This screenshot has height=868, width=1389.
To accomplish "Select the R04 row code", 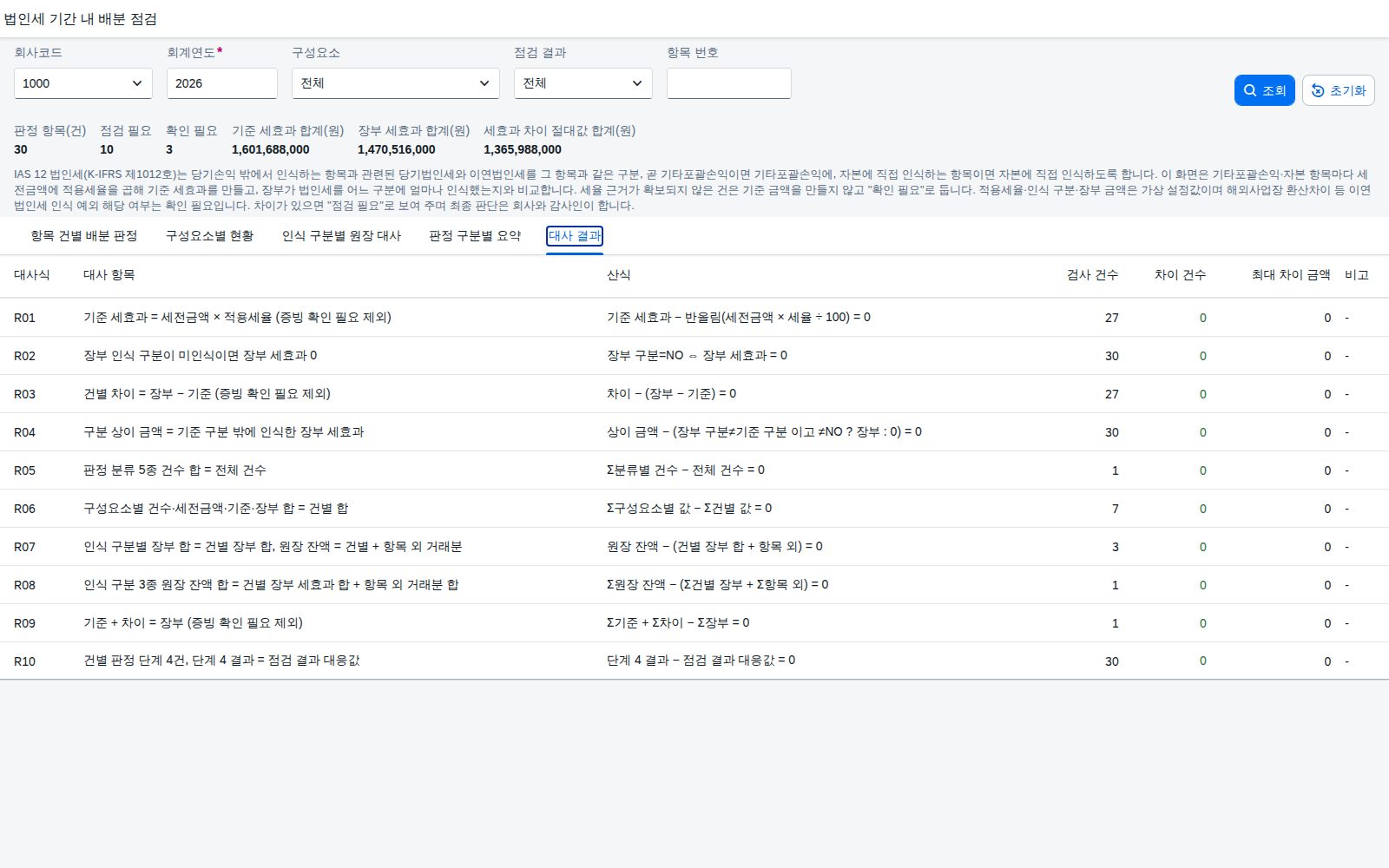I will pos(25,432).
